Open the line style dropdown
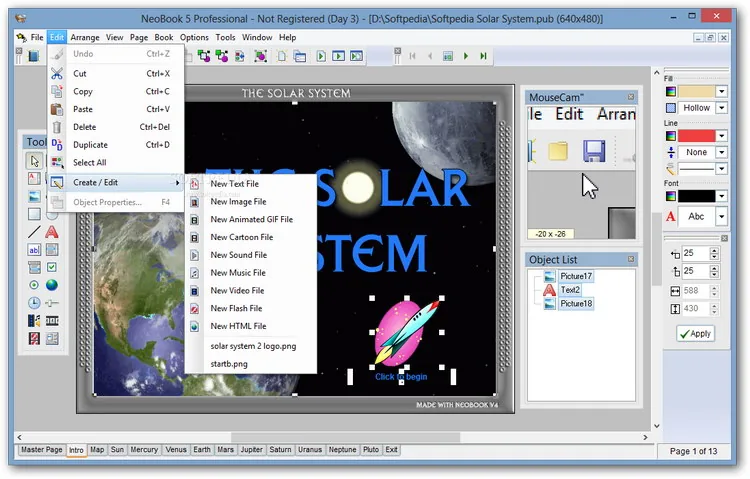 point(721,168)
